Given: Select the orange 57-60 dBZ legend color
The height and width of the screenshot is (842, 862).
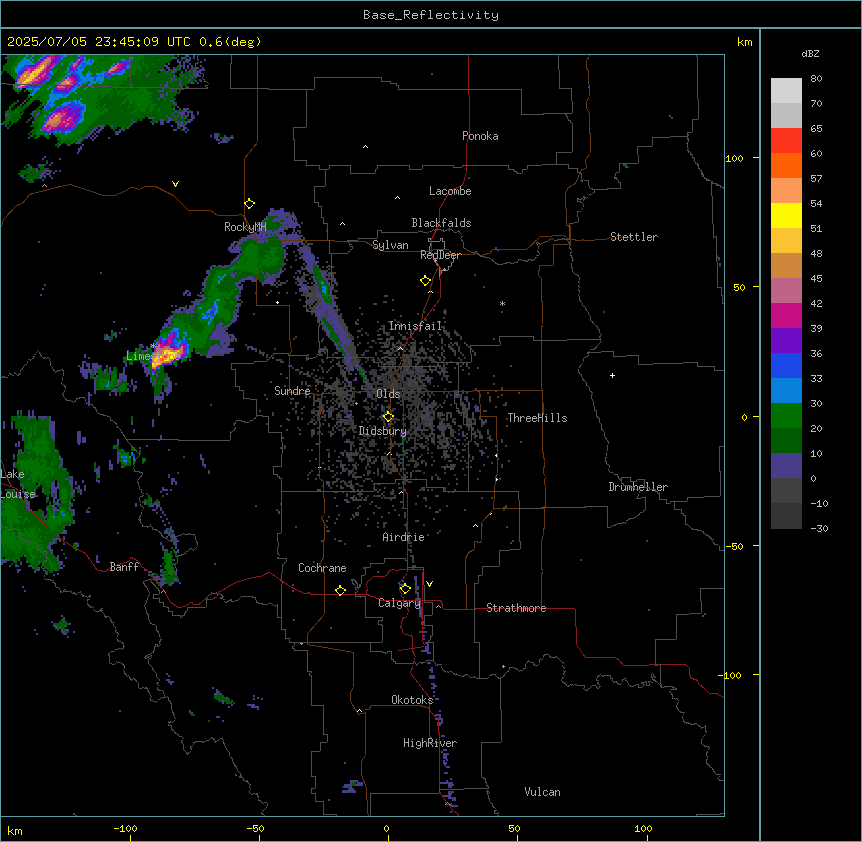Looking at the screenshot, I should (x=786, y=165).
